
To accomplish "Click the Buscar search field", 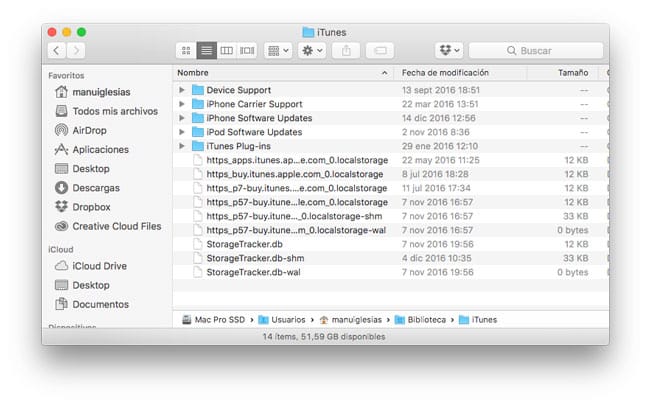I will click(536, 51).
